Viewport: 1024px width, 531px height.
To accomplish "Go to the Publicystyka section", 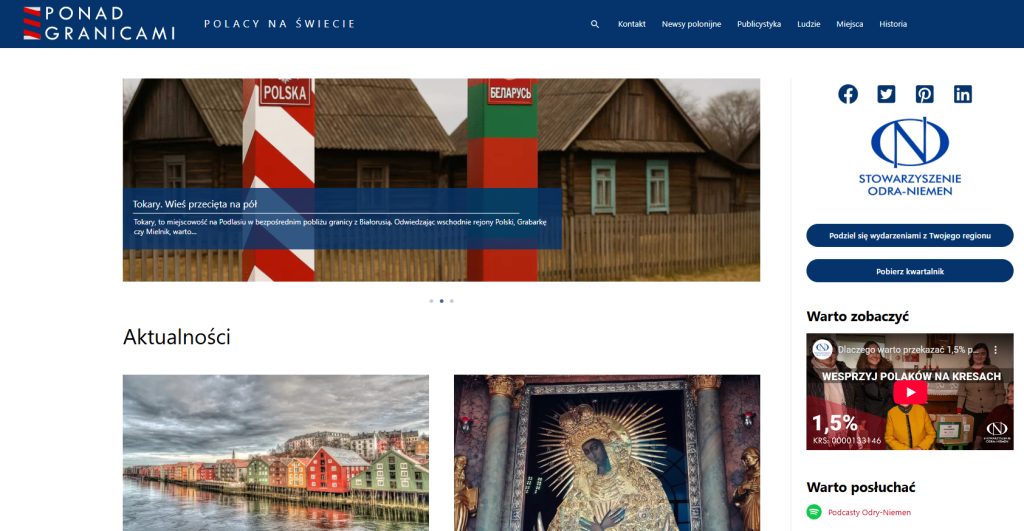I will click(759, 24).
